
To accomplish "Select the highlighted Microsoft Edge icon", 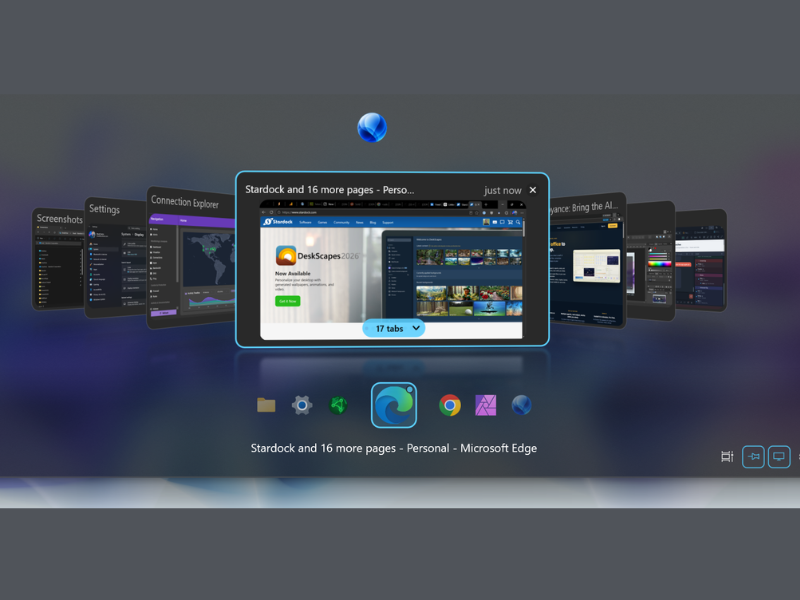I will coord(393,405).
